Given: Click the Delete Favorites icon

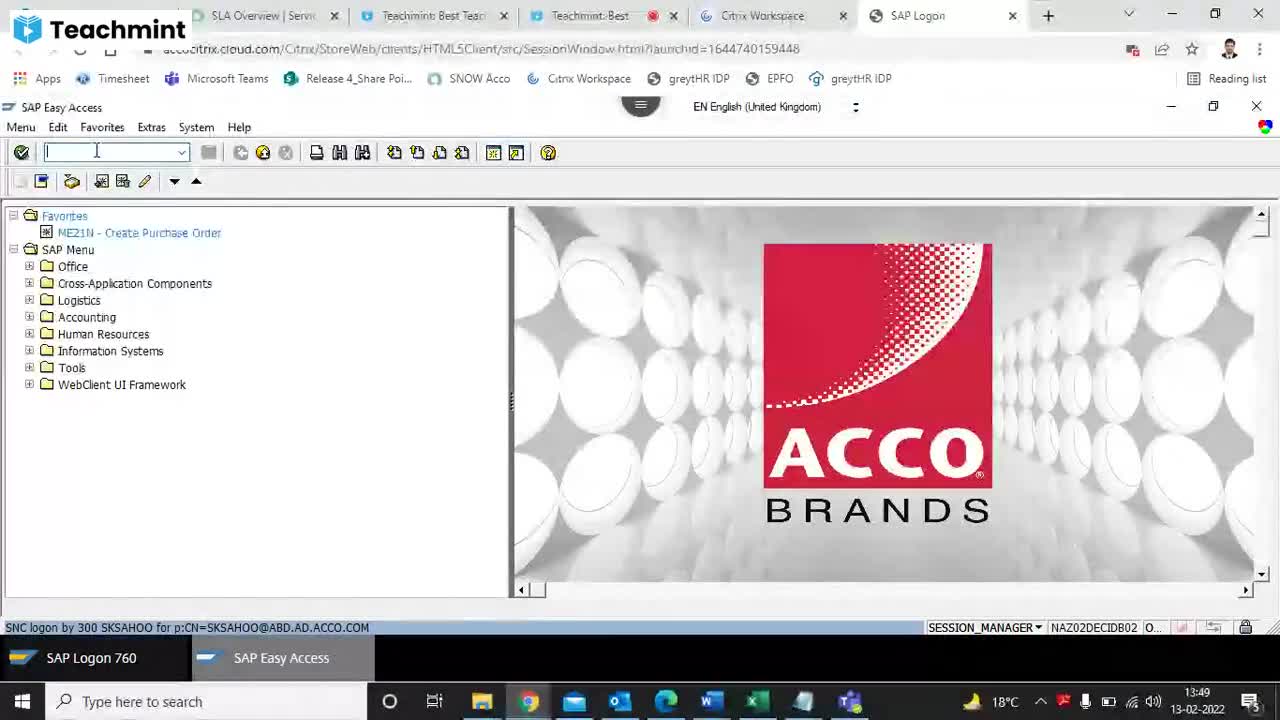Looking at the screenshot, I should click(x=123, y=181).
